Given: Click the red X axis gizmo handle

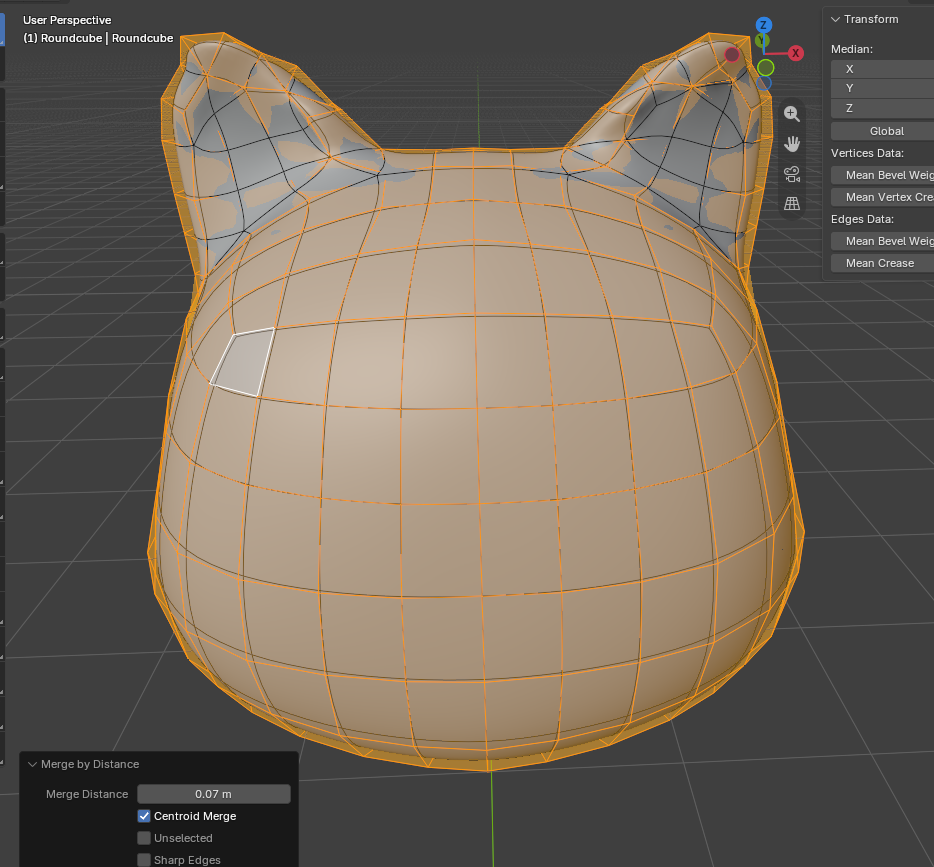Looking at the screenshot, I should (795, 53).
